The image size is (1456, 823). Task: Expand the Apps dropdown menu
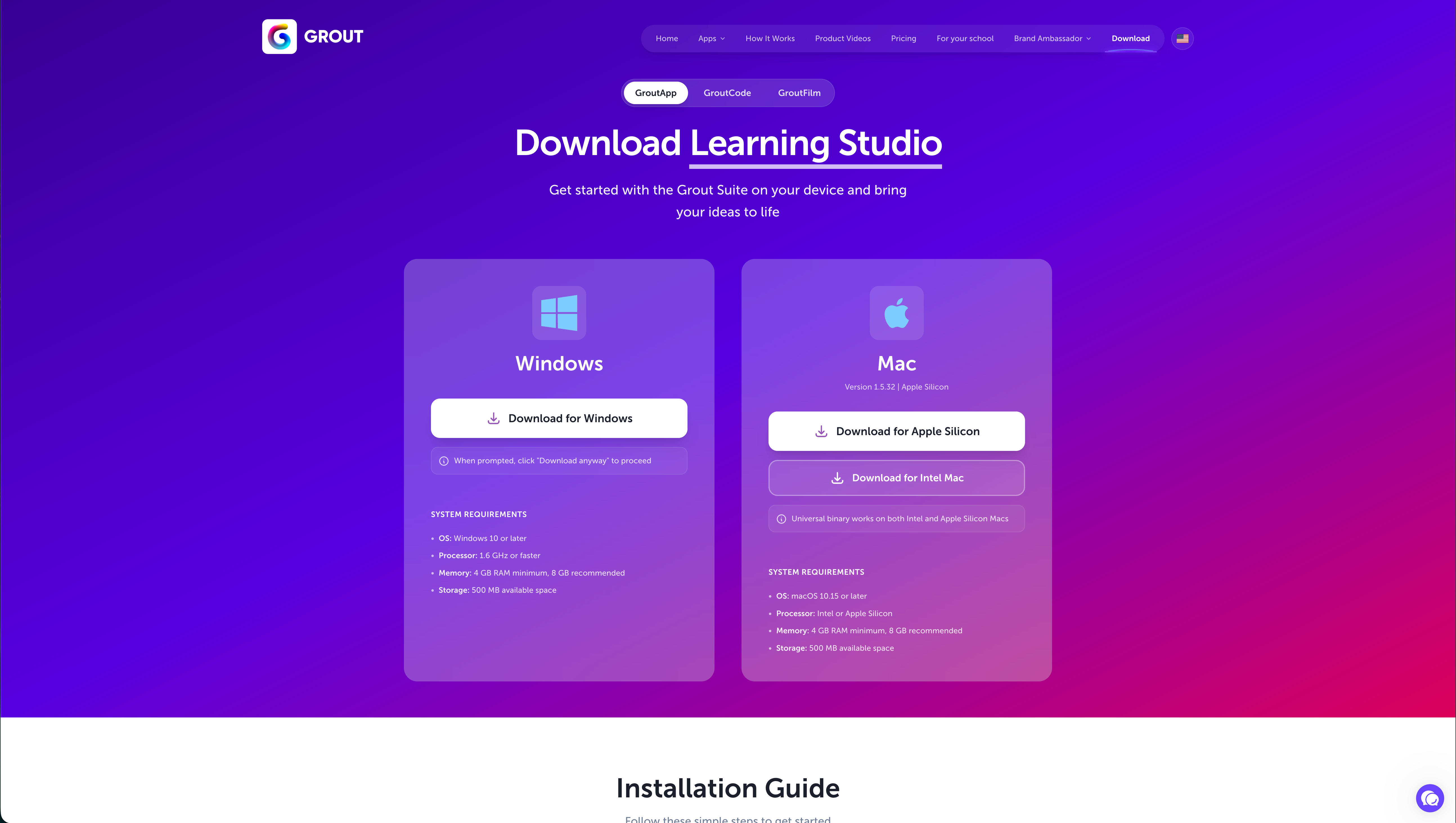pyautogui.click(x=712, y=39)
